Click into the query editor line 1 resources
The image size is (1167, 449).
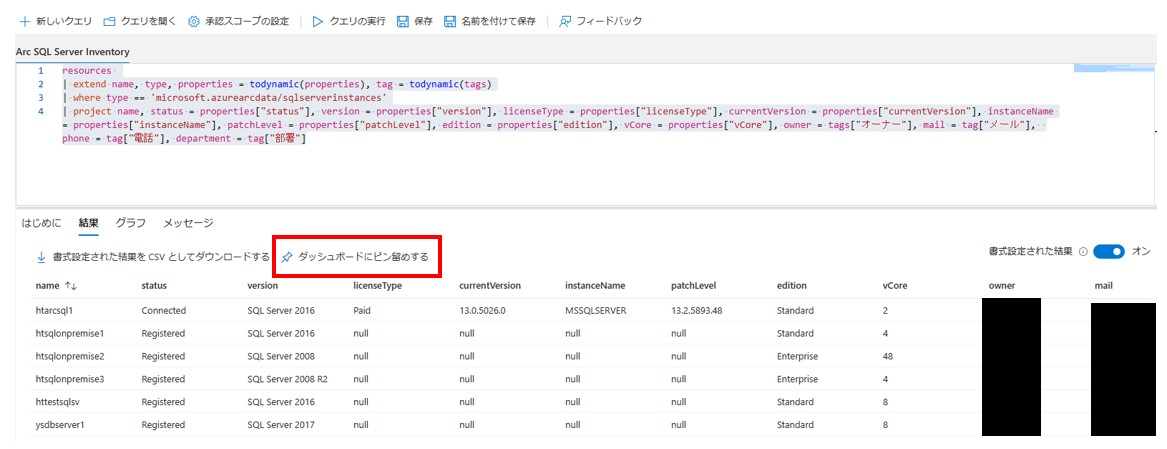click(86, 71)
